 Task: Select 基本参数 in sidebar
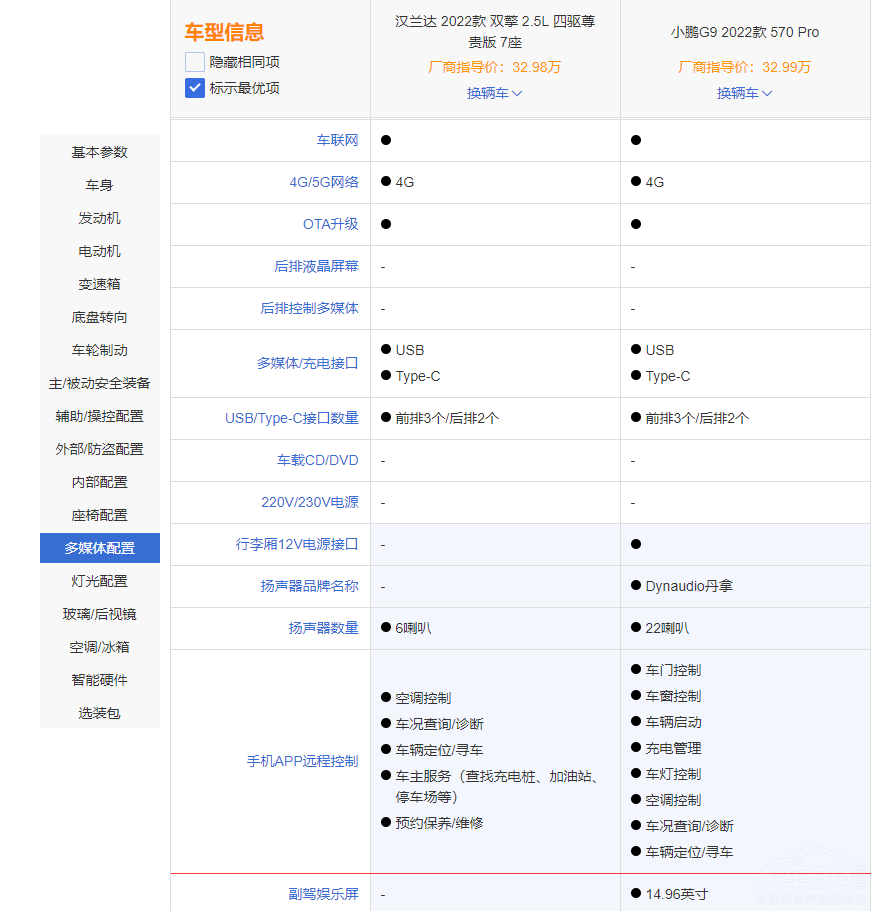[100, 152]
